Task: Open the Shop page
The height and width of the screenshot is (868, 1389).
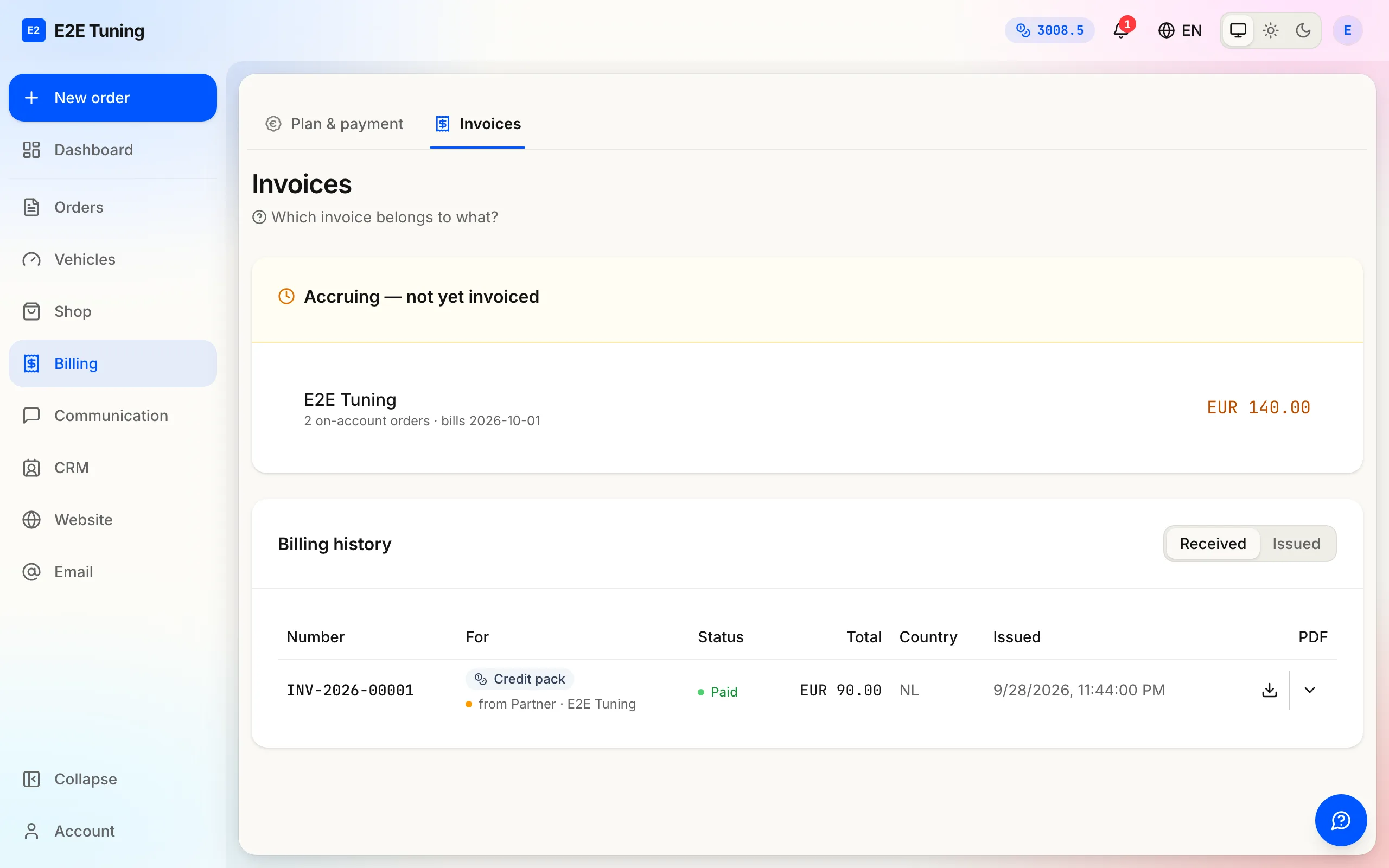Action: (112, 311)
